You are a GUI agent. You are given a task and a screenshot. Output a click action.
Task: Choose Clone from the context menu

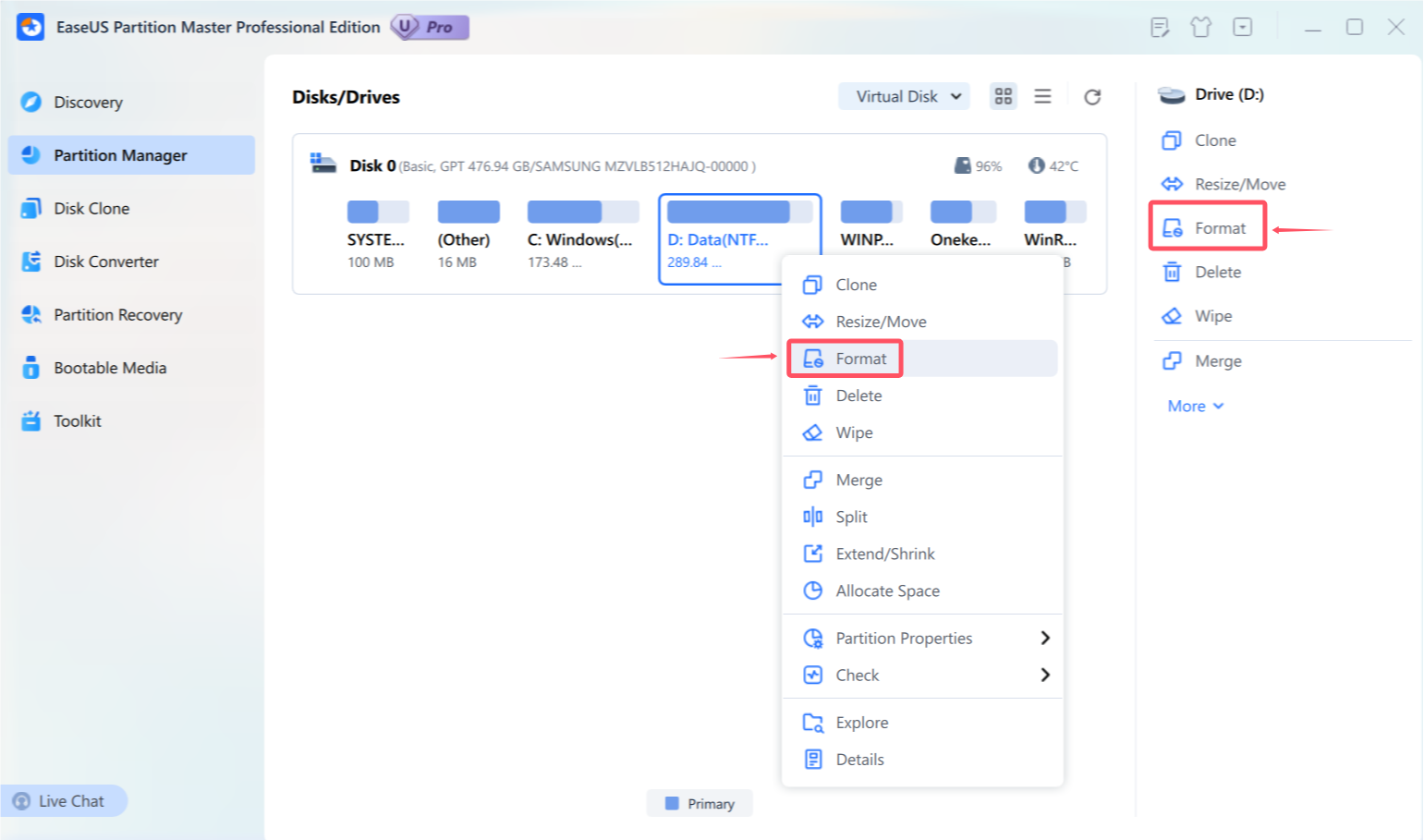[x=922, y=285]
